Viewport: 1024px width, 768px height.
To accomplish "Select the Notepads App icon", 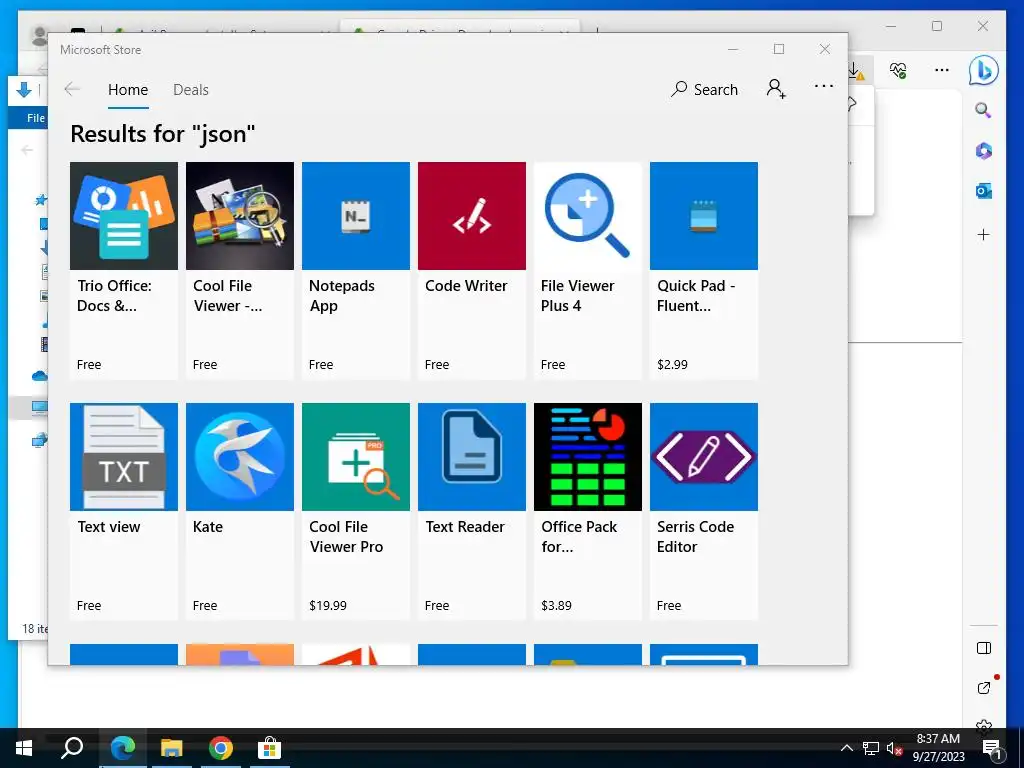I will (356, 216).
